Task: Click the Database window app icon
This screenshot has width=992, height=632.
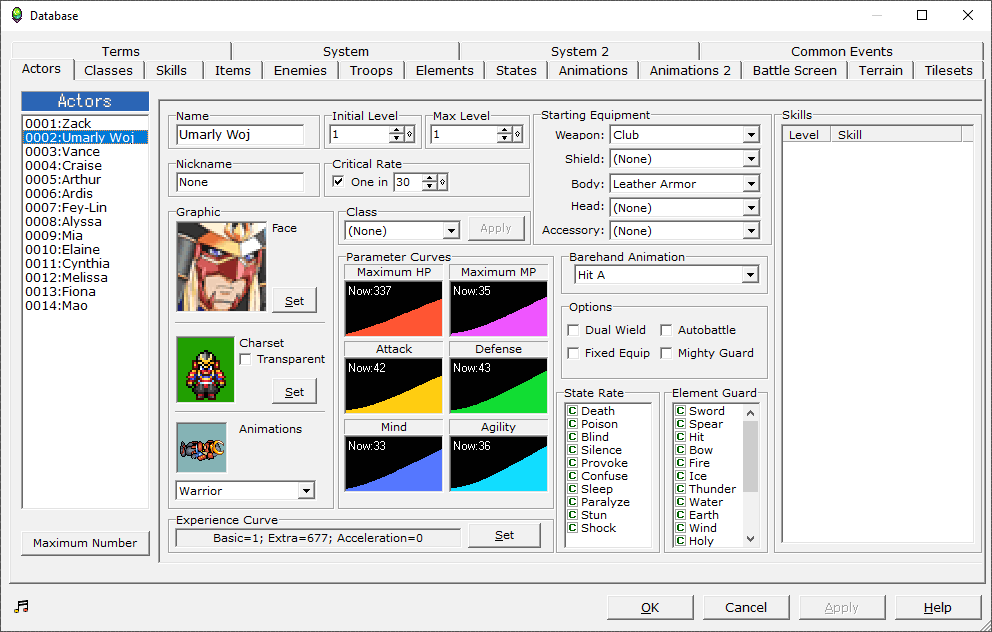Action: click(x=17, y=15)
